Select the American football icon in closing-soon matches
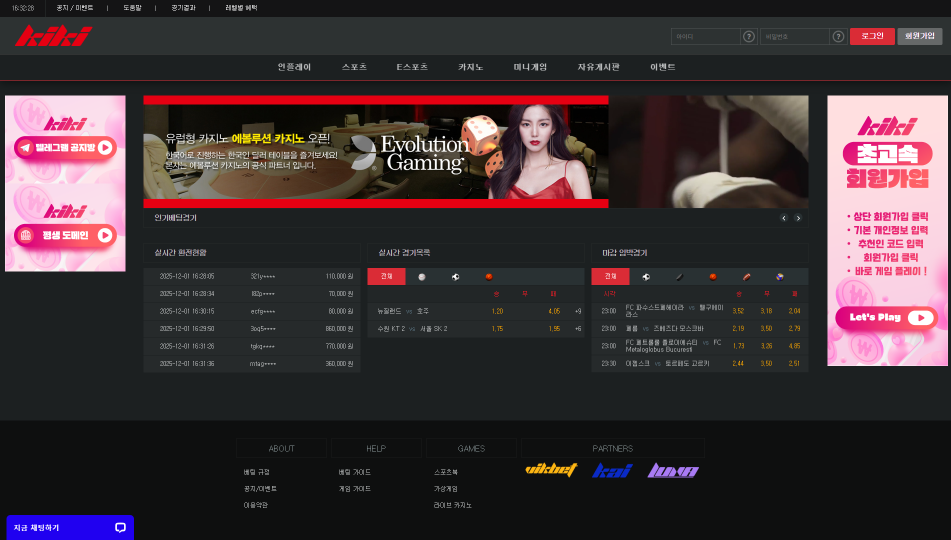 click(745, 277)
